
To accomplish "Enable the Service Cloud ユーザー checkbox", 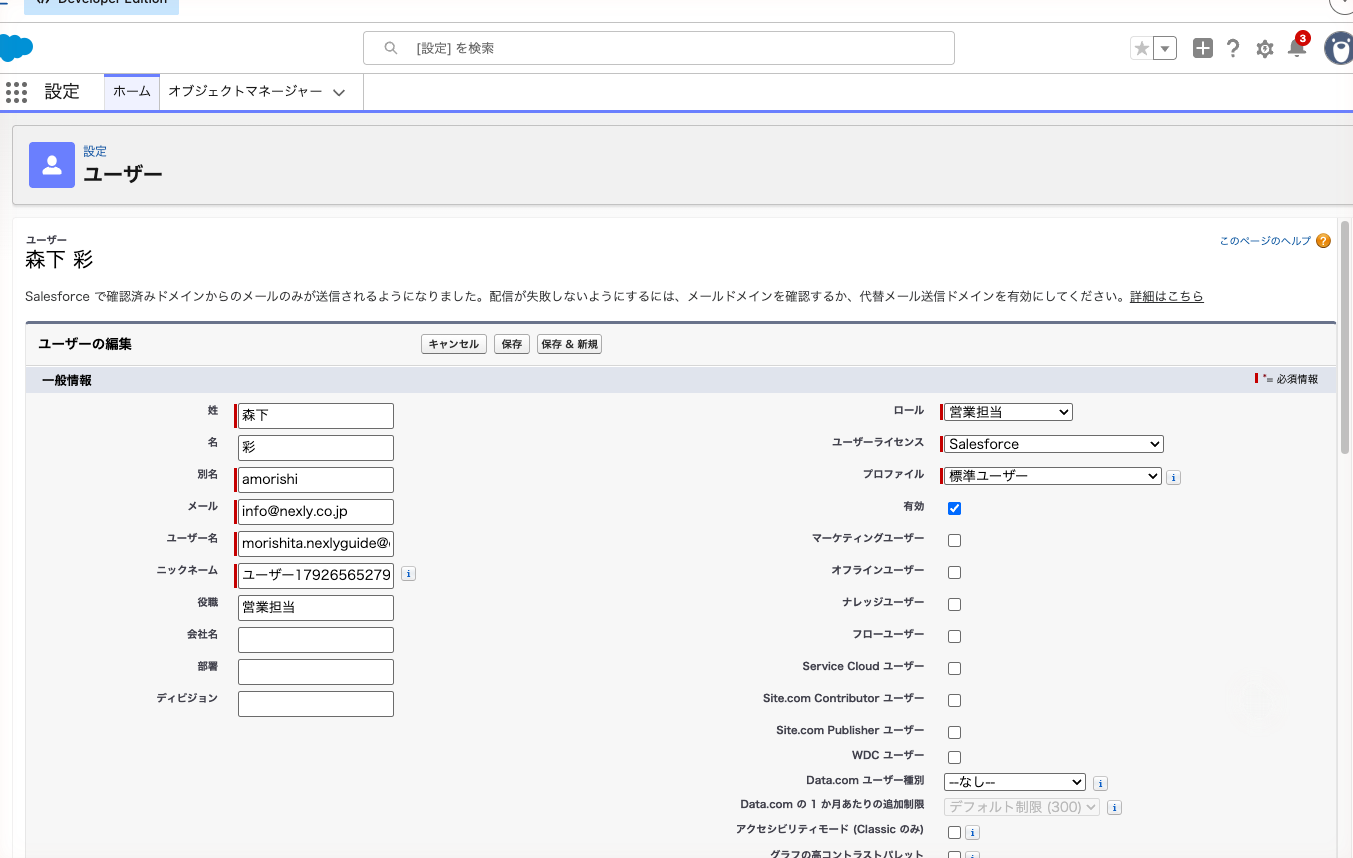I will [x=954, y=668].
